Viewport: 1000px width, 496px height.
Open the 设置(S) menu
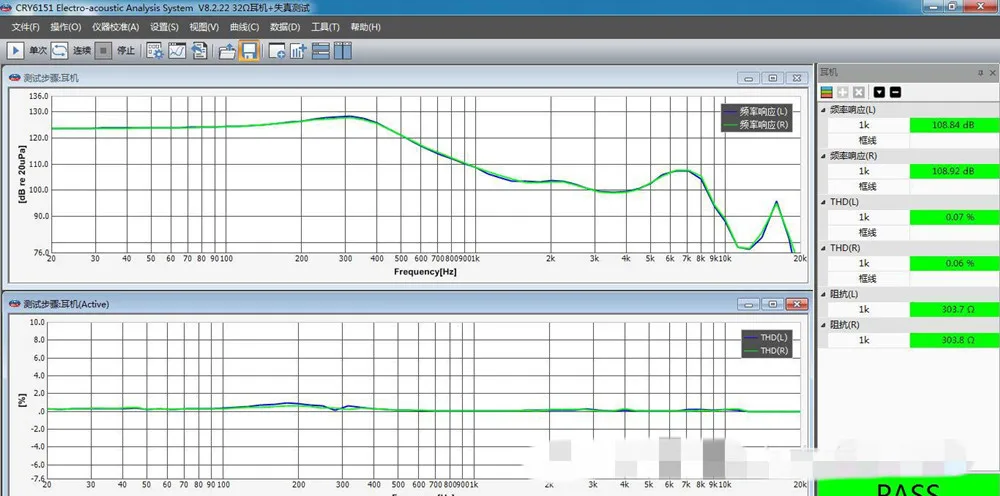coord(165,27)
